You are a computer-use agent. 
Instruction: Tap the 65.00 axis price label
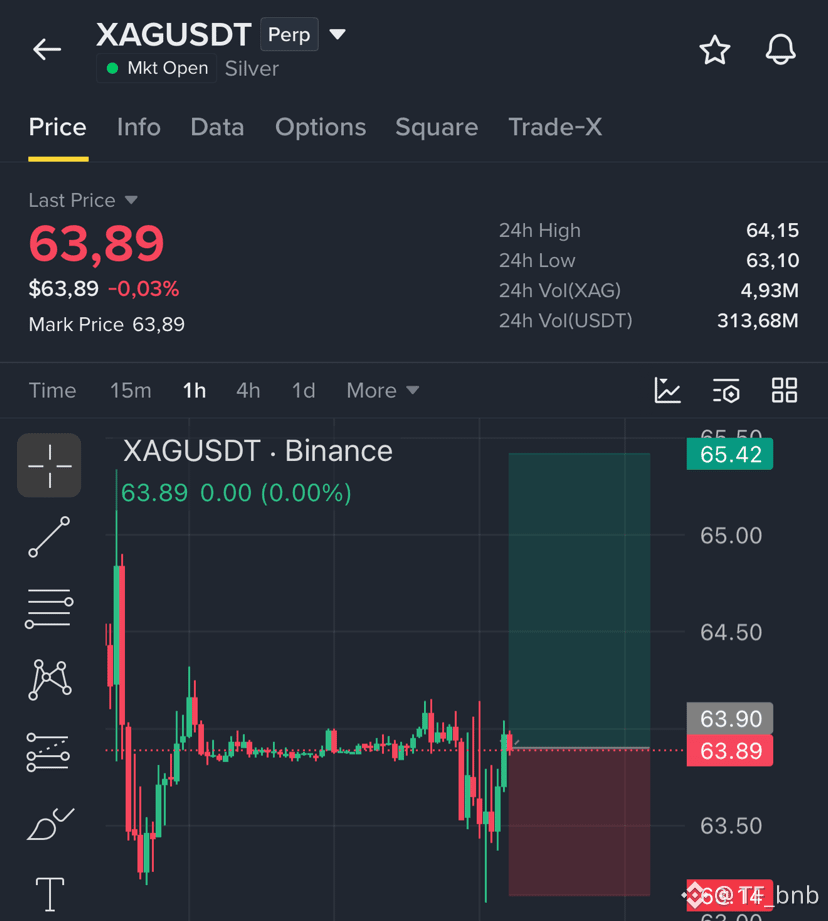tap(731, 536)
